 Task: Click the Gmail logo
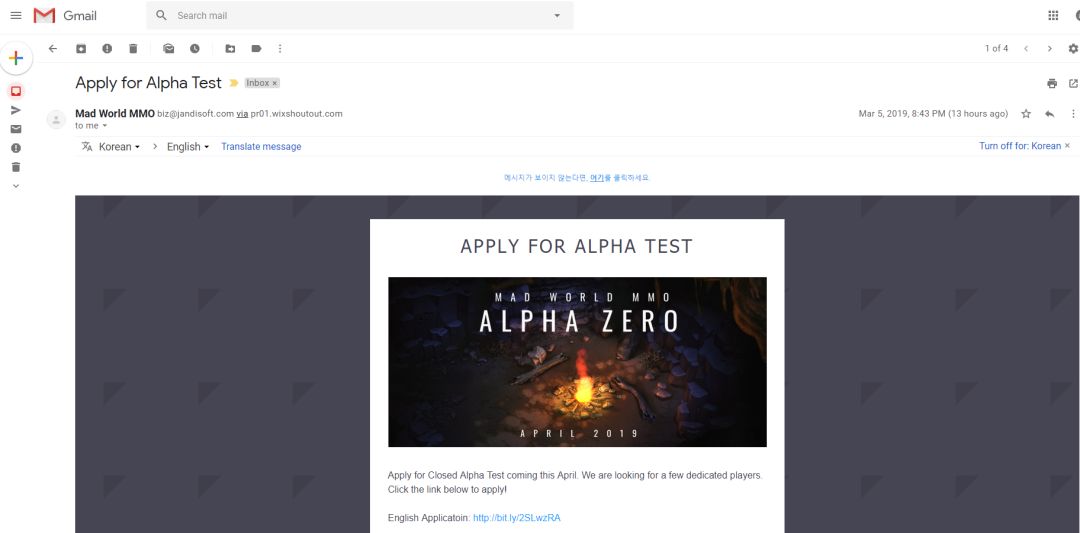pos(65,15)
